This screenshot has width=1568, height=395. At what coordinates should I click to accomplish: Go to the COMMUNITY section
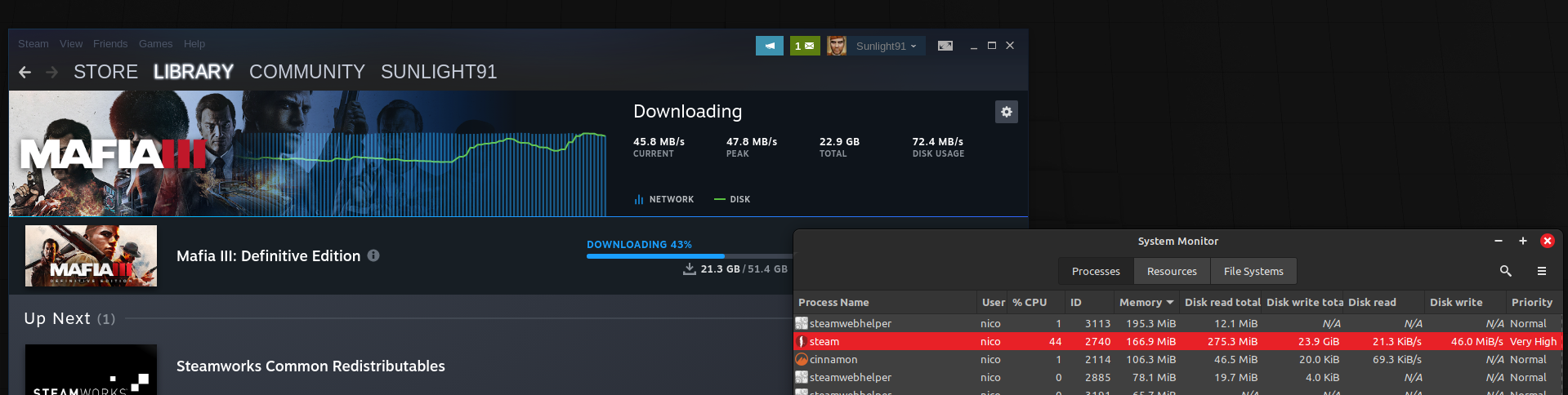click(307, 72)
